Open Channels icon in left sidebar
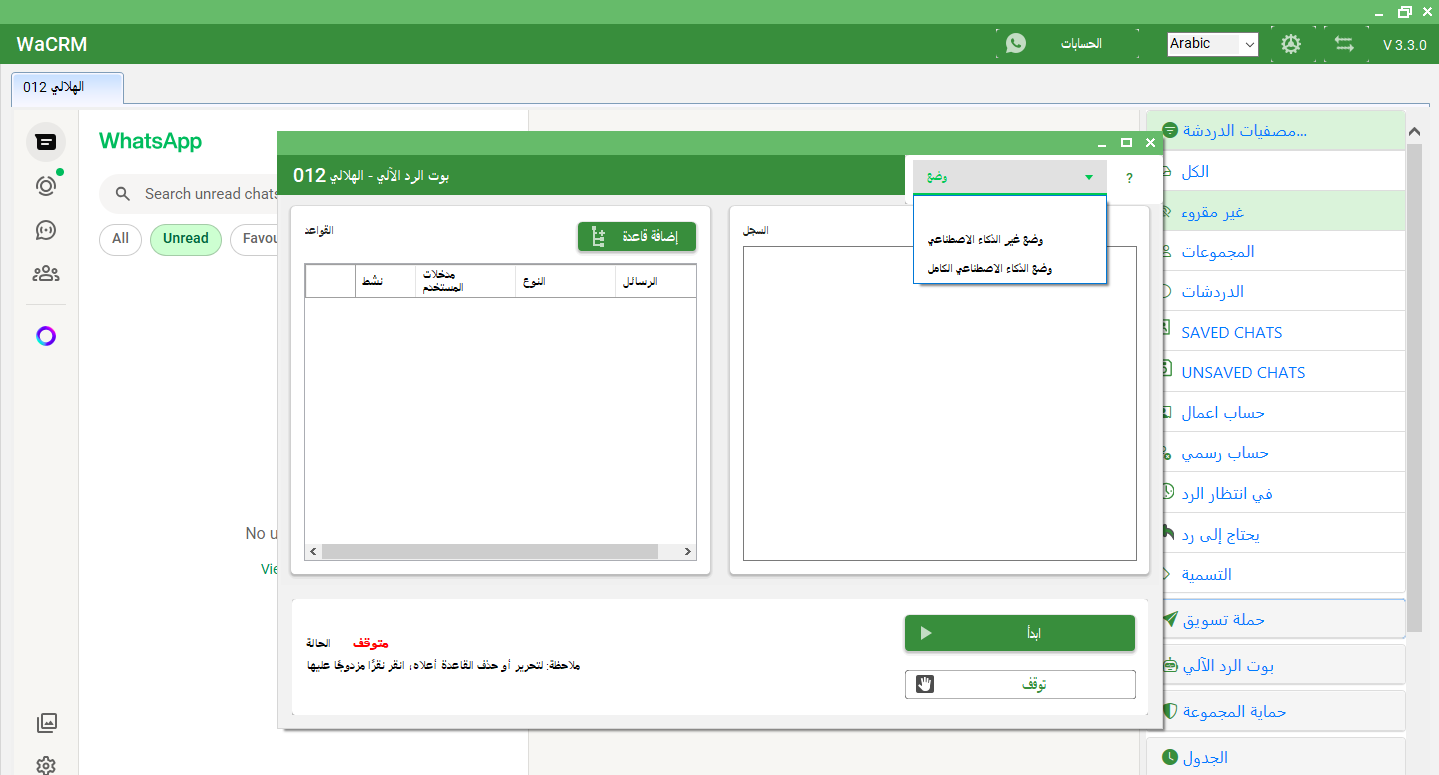This screenshot has width=1439, height=775. [x=46, y=230]
